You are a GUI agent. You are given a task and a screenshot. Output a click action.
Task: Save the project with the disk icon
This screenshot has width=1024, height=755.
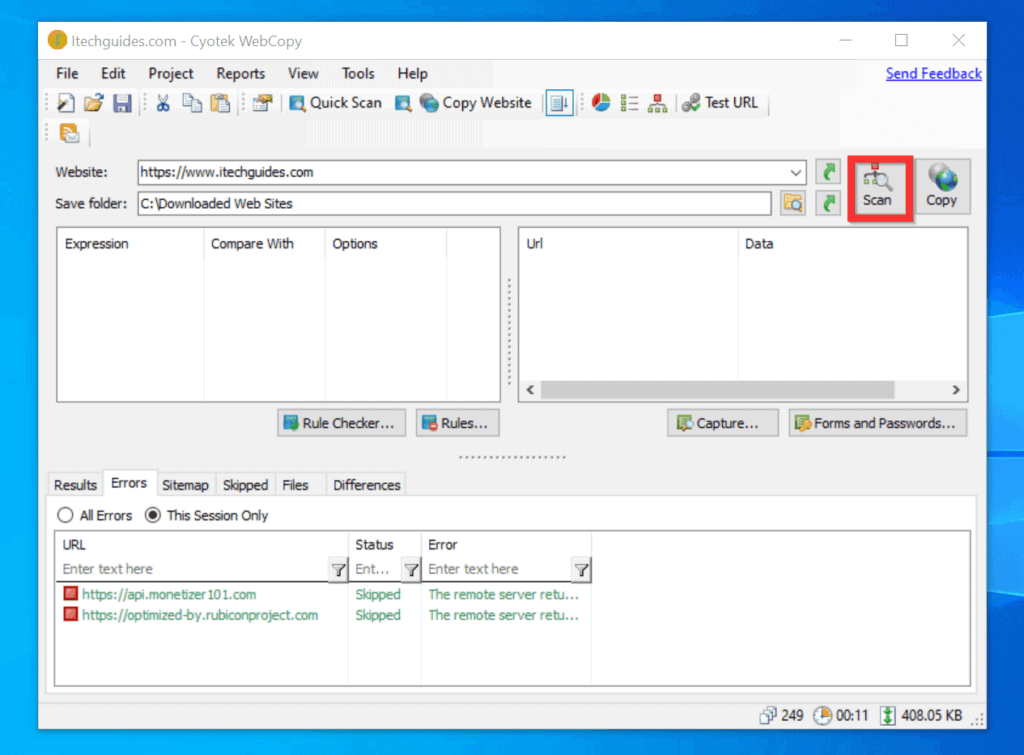pos(122,102)
